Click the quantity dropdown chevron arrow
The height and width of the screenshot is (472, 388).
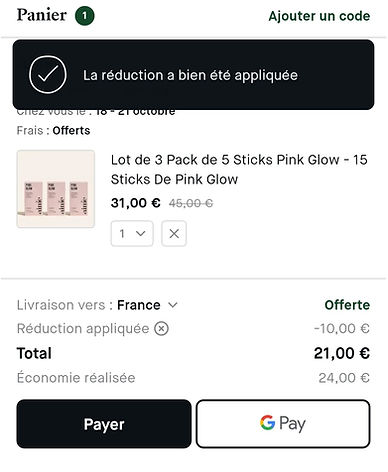tap(141, 233)
